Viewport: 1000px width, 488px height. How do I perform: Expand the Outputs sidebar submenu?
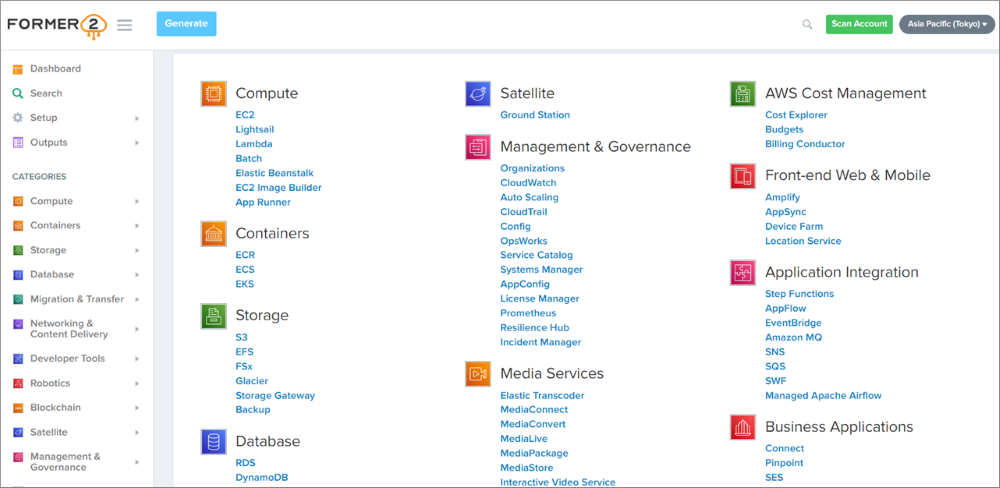click(x=137, y=143)
